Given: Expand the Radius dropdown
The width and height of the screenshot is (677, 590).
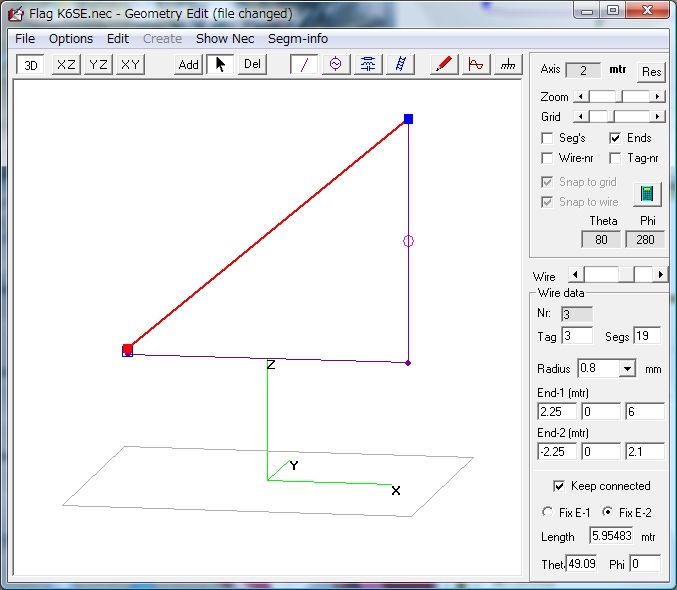Looking at the screenshot, I should pyautogui.click(x=627, y=369).
